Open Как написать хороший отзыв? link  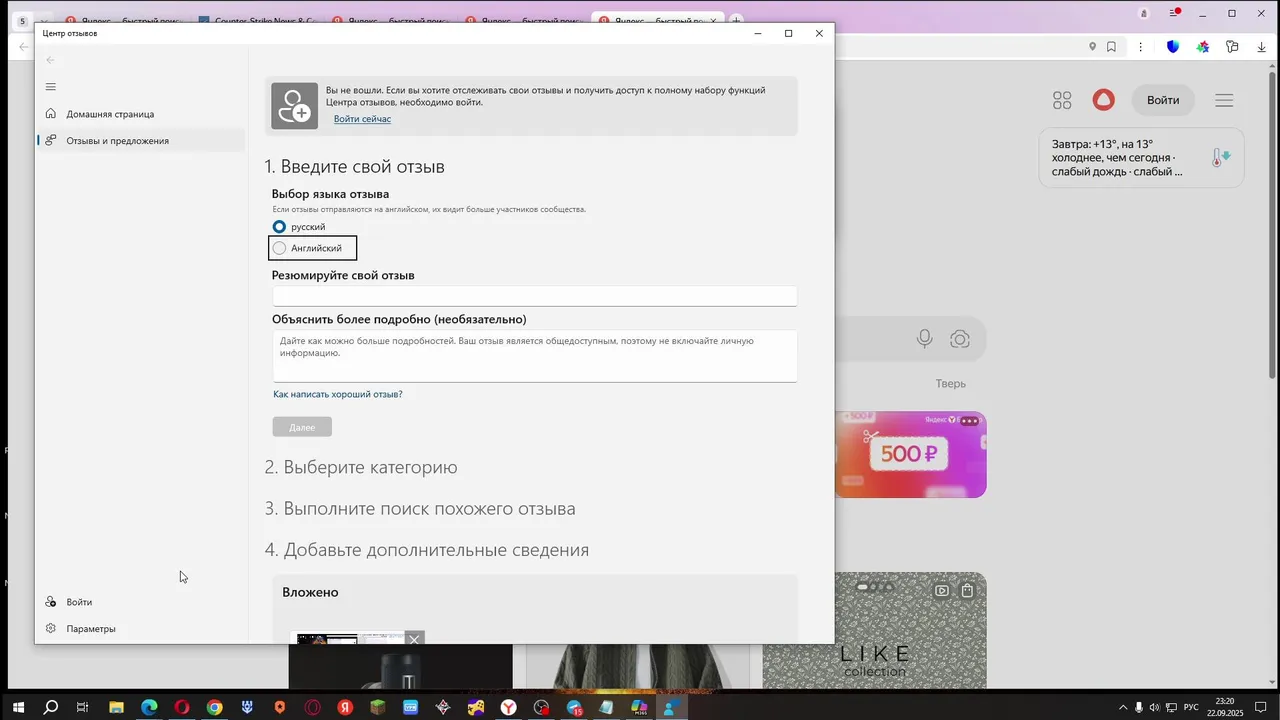338,394
